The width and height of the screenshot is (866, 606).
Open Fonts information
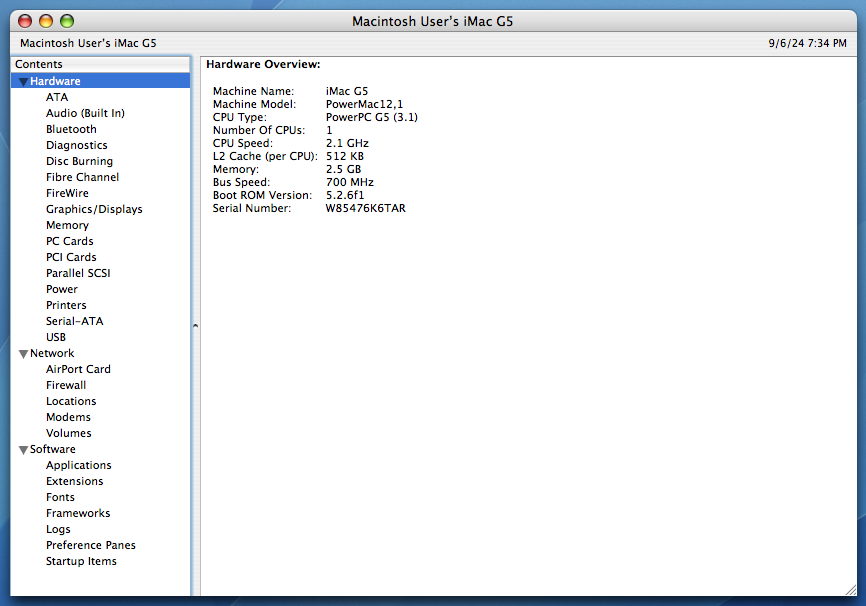pos(60,498)
